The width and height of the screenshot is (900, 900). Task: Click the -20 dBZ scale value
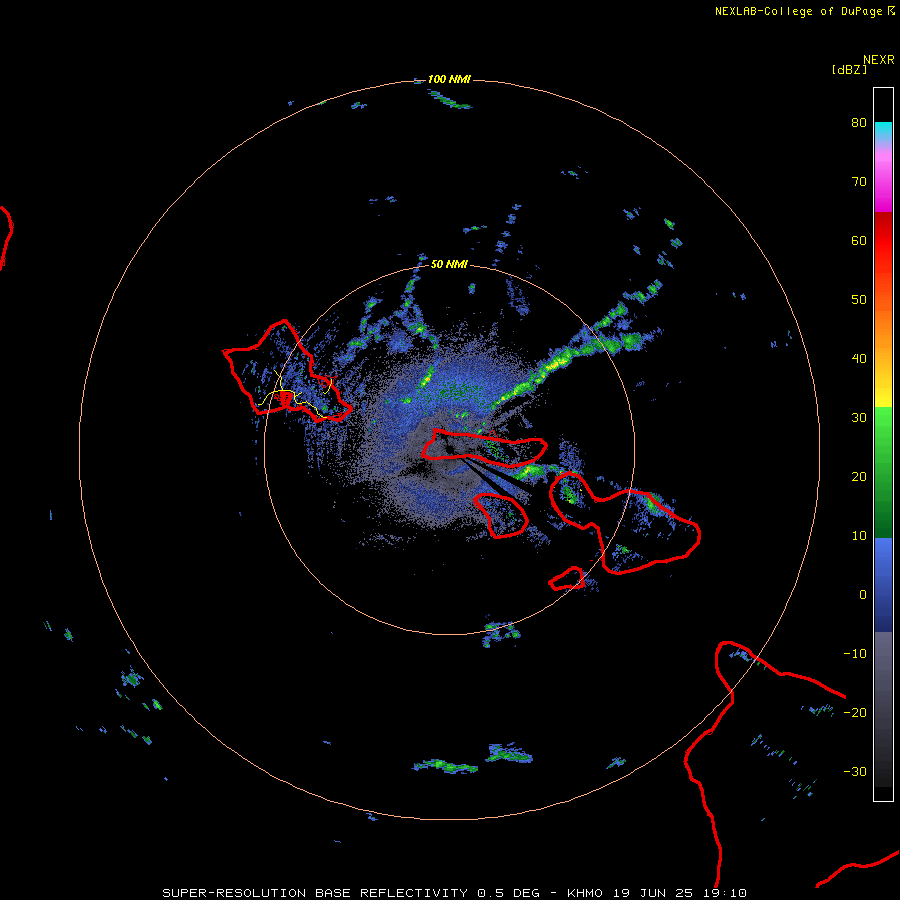pos(855,712)
